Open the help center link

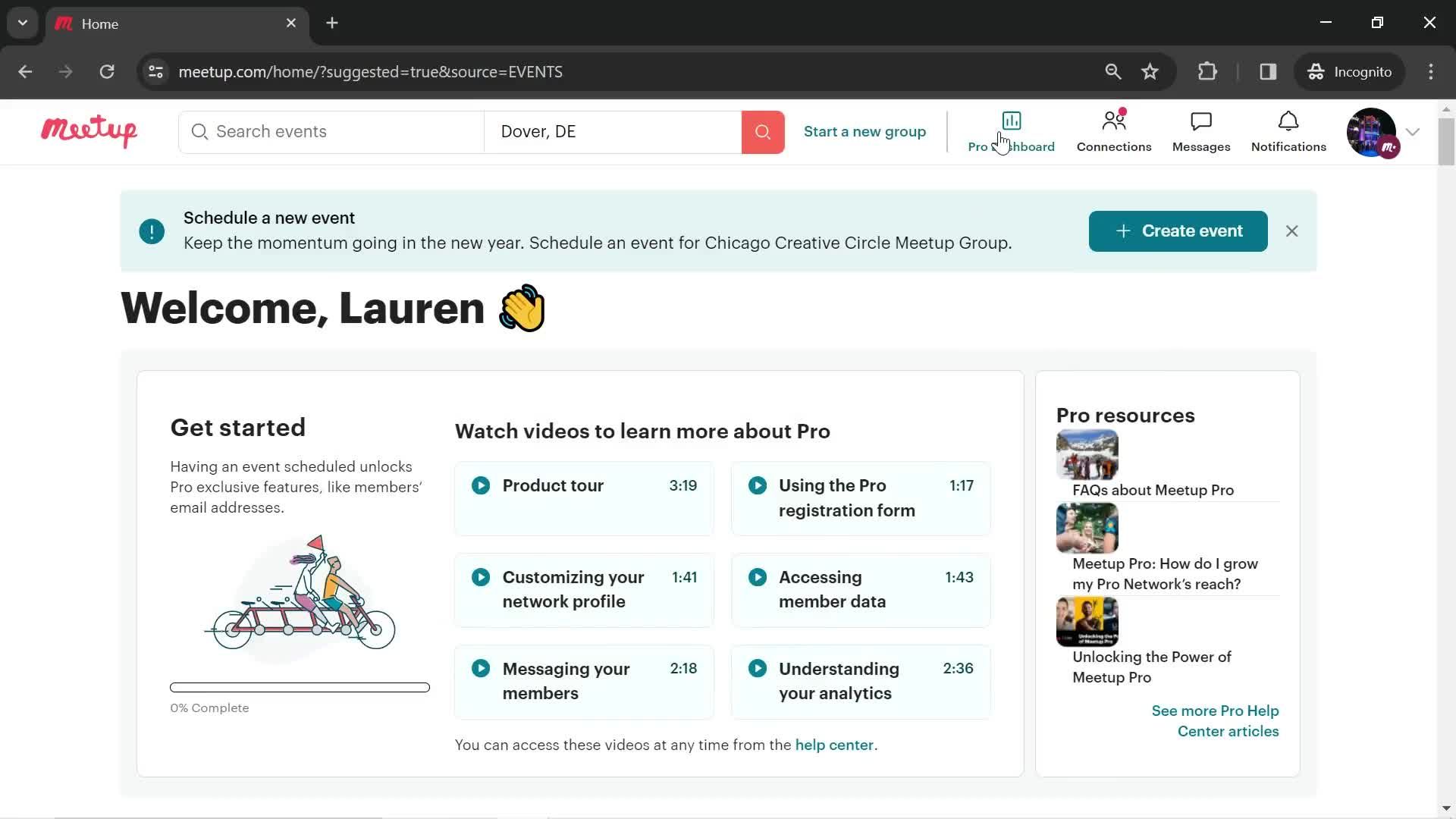point(835,745)
